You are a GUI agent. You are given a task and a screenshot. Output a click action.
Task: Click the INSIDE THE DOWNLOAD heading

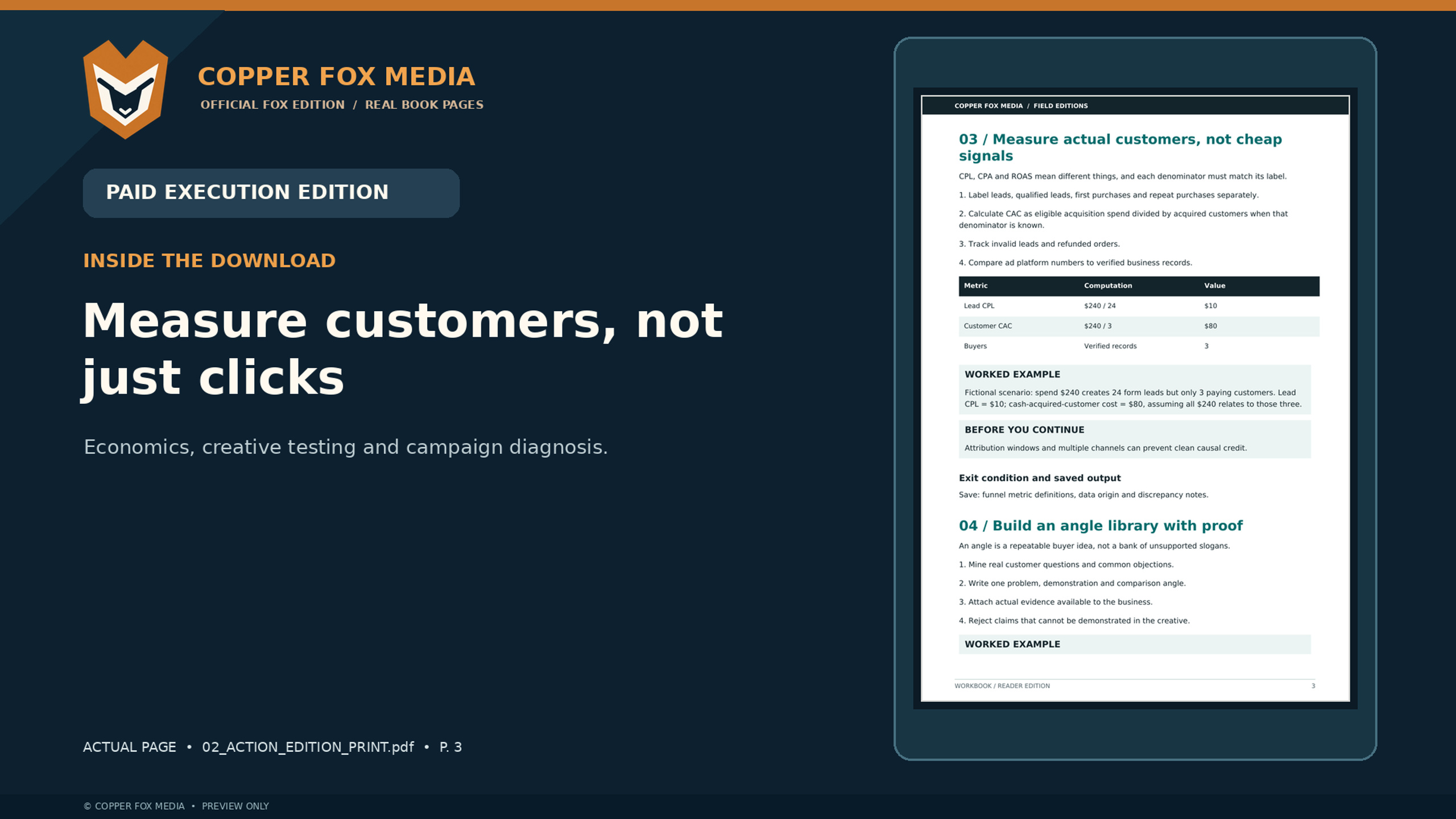[x=209, y=260]
